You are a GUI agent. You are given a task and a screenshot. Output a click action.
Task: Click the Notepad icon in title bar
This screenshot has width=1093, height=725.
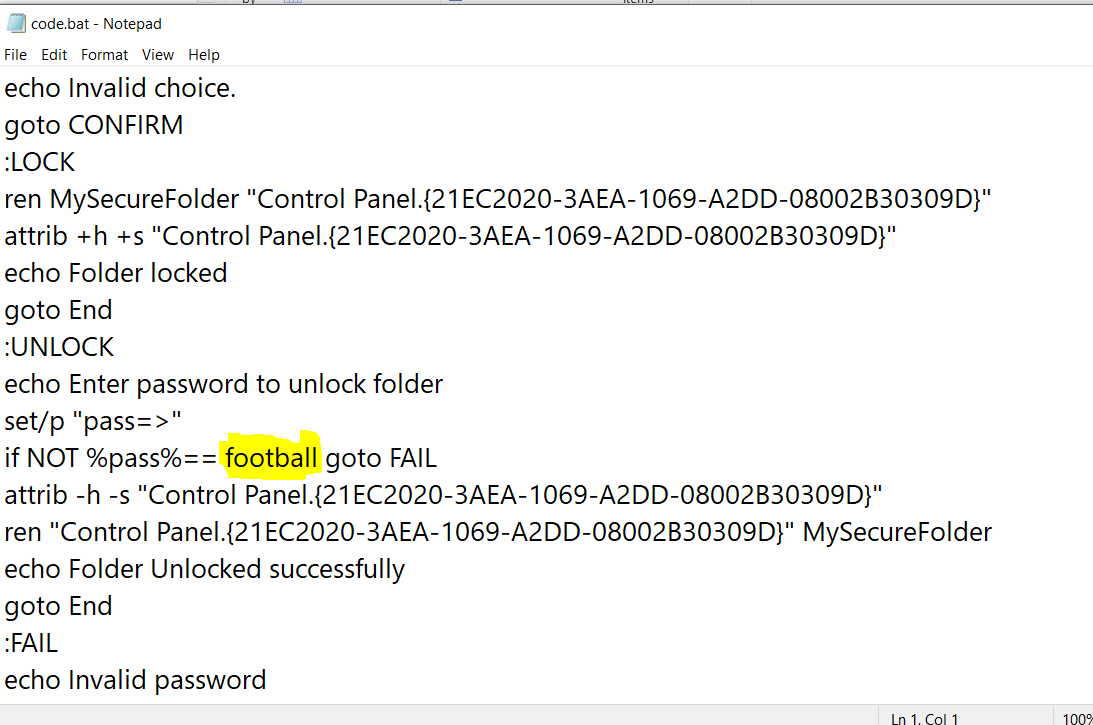coord(16,23)
